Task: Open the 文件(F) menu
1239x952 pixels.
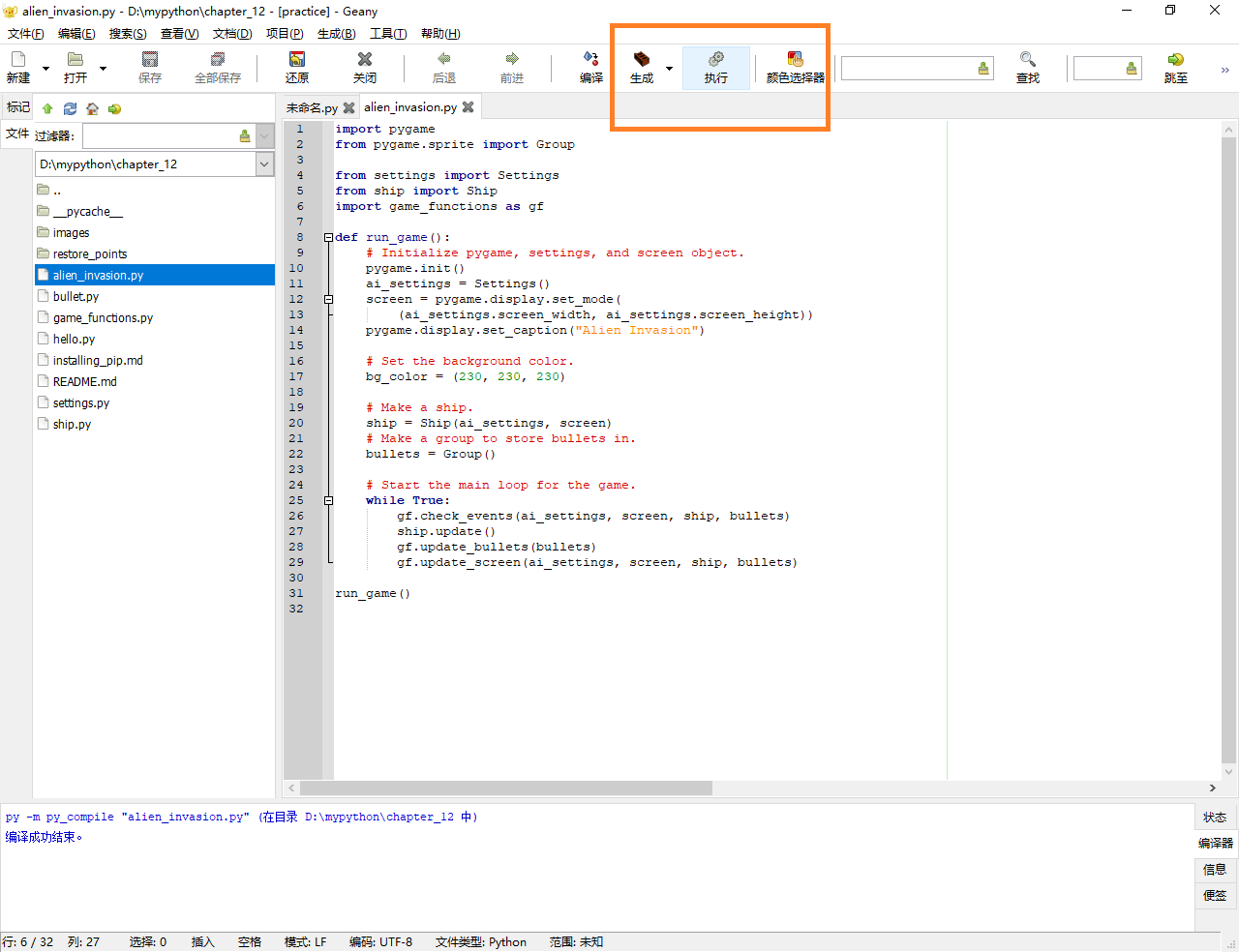Action: (25, 34)
